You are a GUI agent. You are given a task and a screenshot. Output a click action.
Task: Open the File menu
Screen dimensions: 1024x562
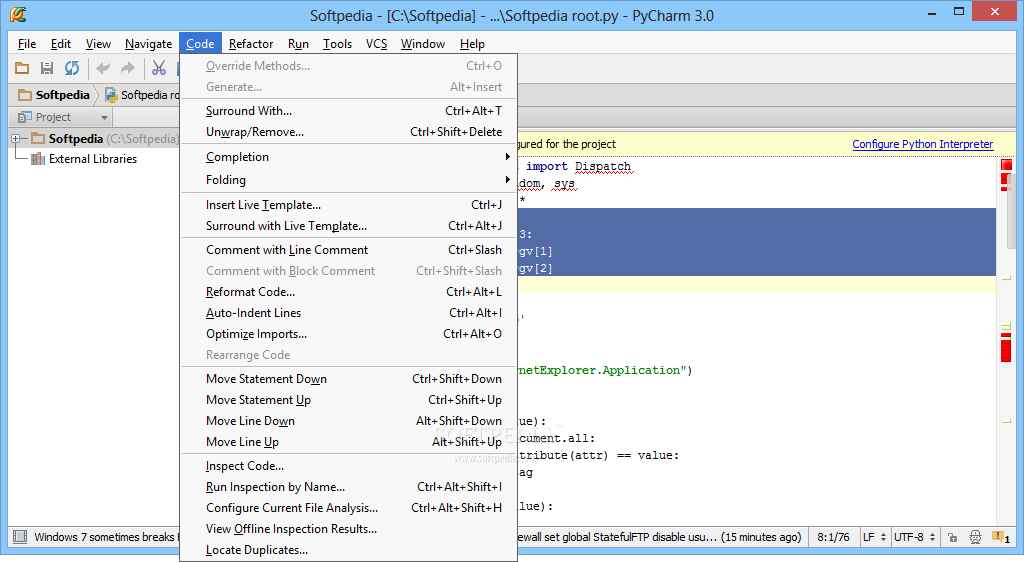(27, 44)
